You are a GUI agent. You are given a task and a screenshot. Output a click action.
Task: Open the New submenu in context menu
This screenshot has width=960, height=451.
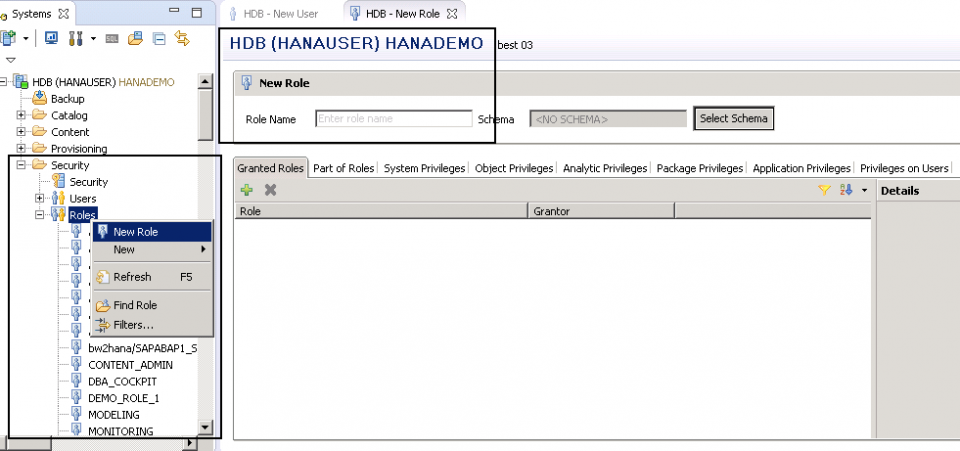tap(151, 250)
